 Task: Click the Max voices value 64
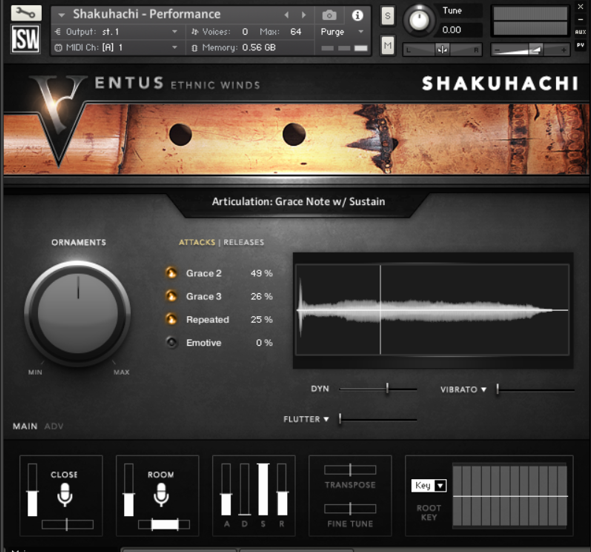(296, 32)
